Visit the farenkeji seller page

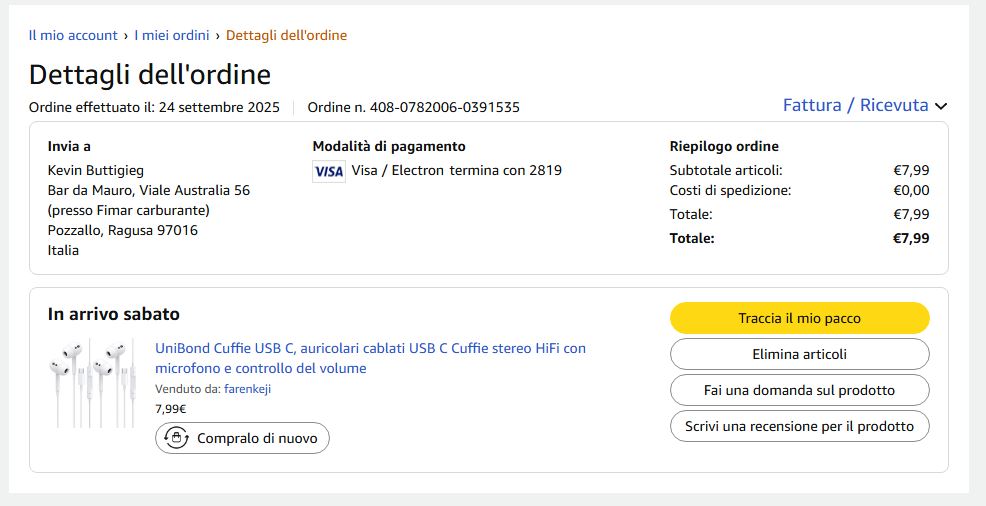247,389
